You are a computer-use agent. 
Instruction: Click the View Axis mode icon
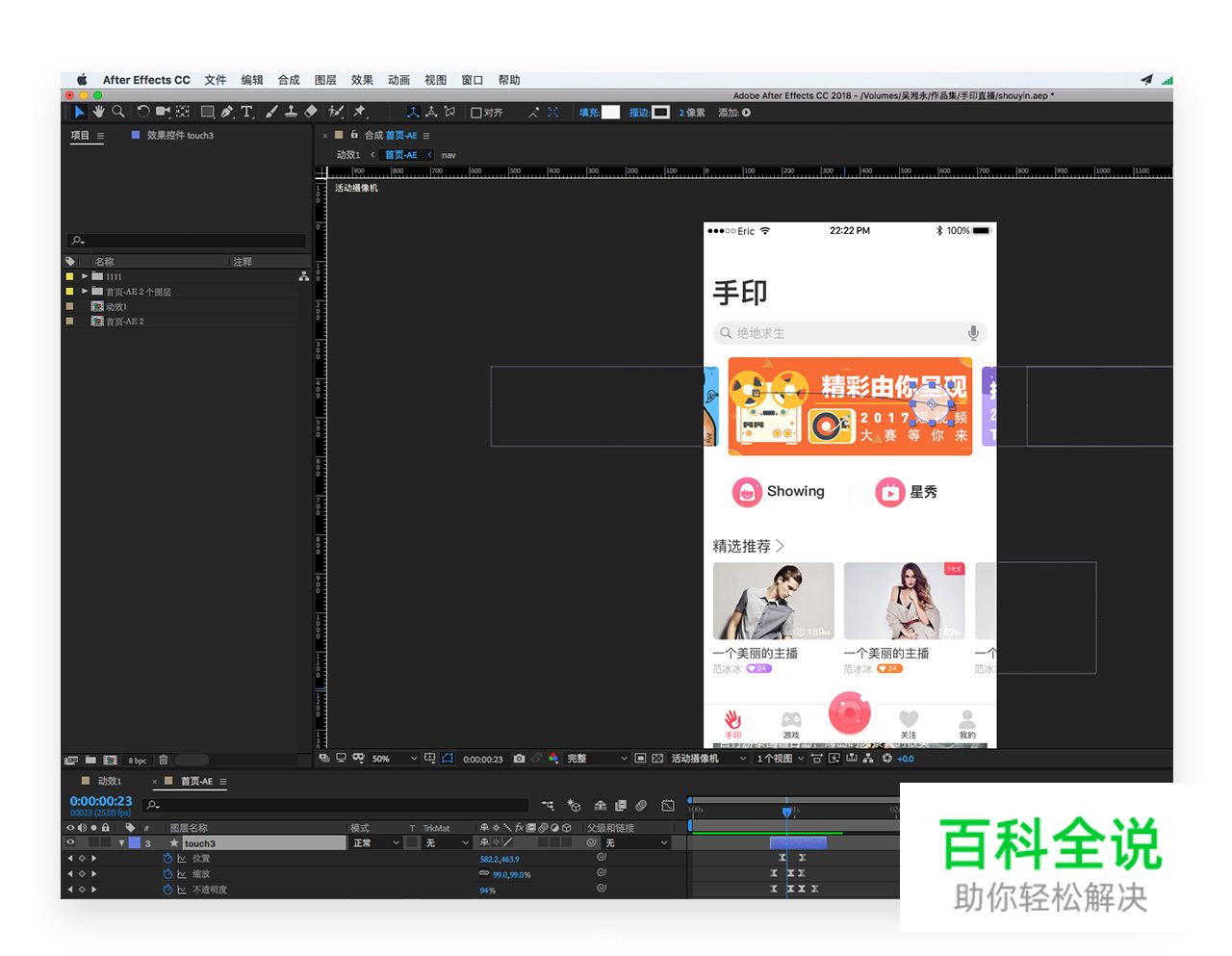click(449, 112)
